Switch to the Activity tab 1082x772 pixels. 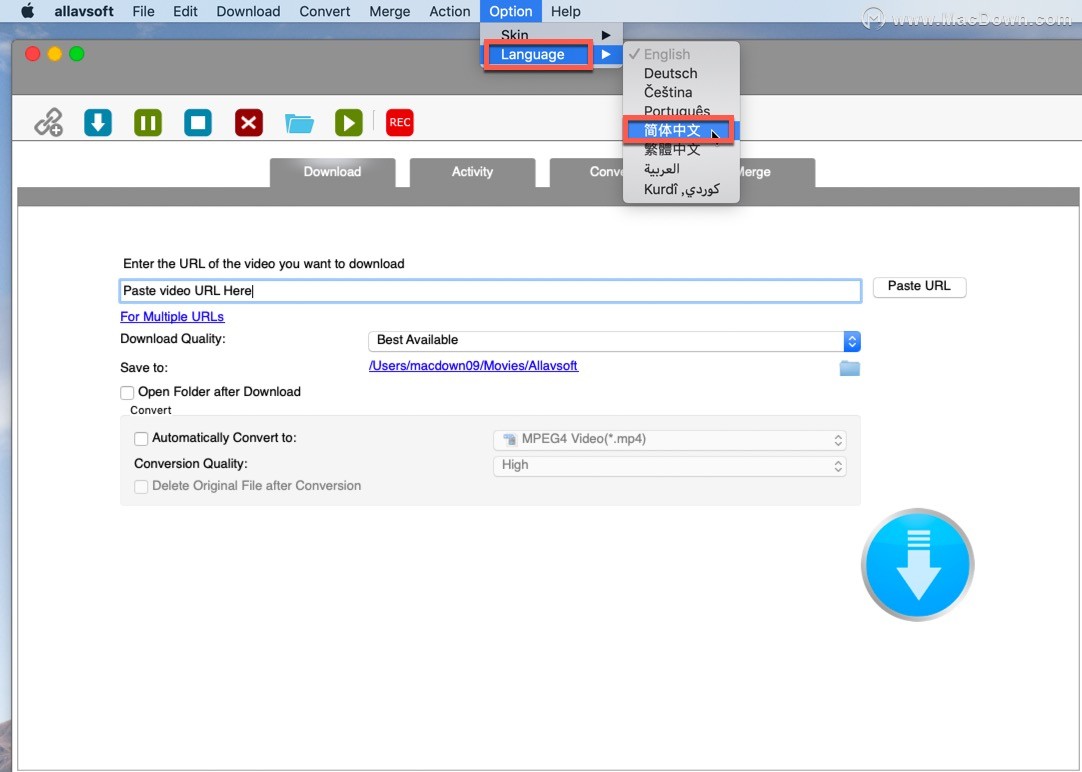[472, 172]
